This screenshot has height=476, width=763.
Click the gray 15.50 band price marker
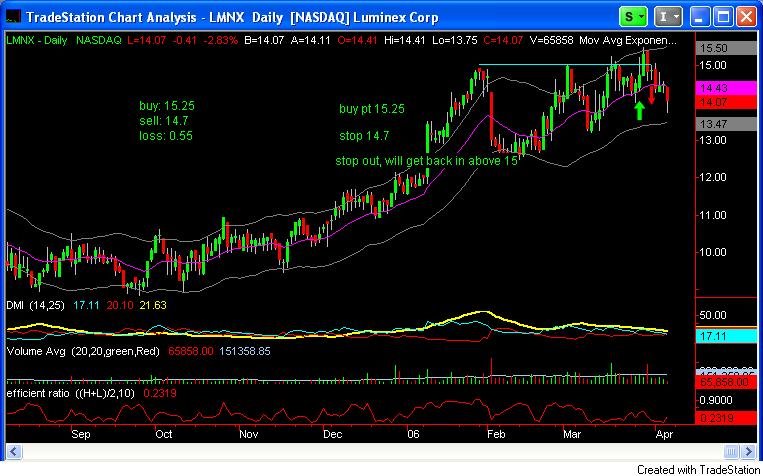[x=727, y=48]
